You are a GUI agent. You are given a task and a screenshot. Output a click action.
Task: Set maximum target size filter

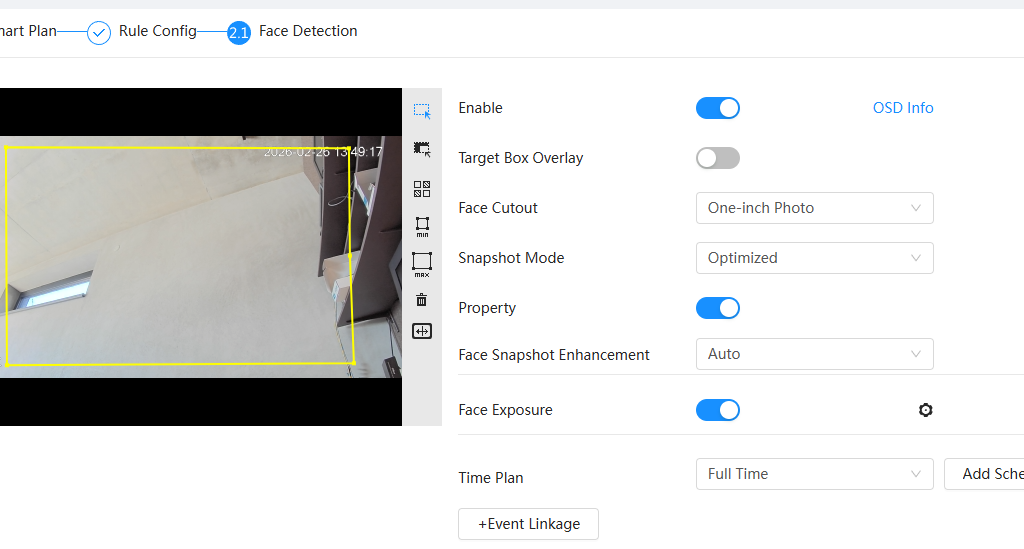(x=422, y=264)
